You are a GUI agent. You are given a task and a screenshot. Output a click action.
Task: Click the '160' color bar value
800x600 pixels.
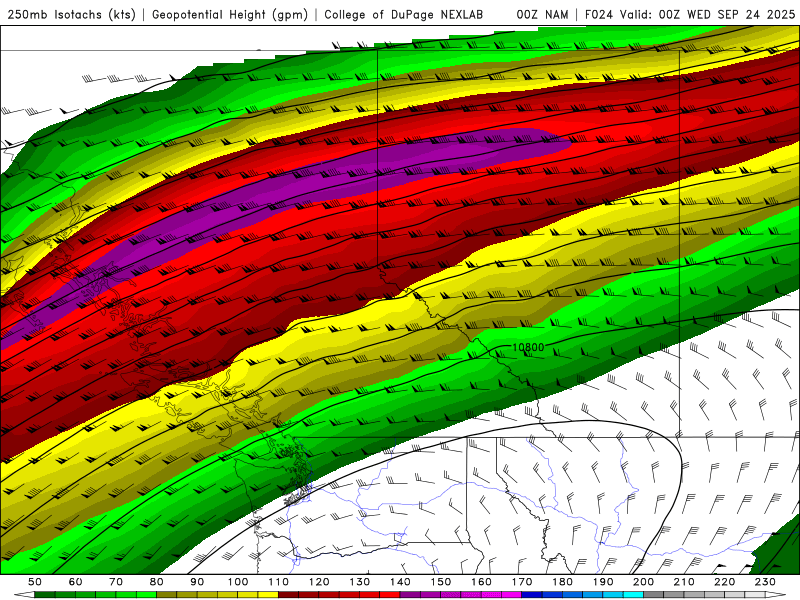coord(481,582)
